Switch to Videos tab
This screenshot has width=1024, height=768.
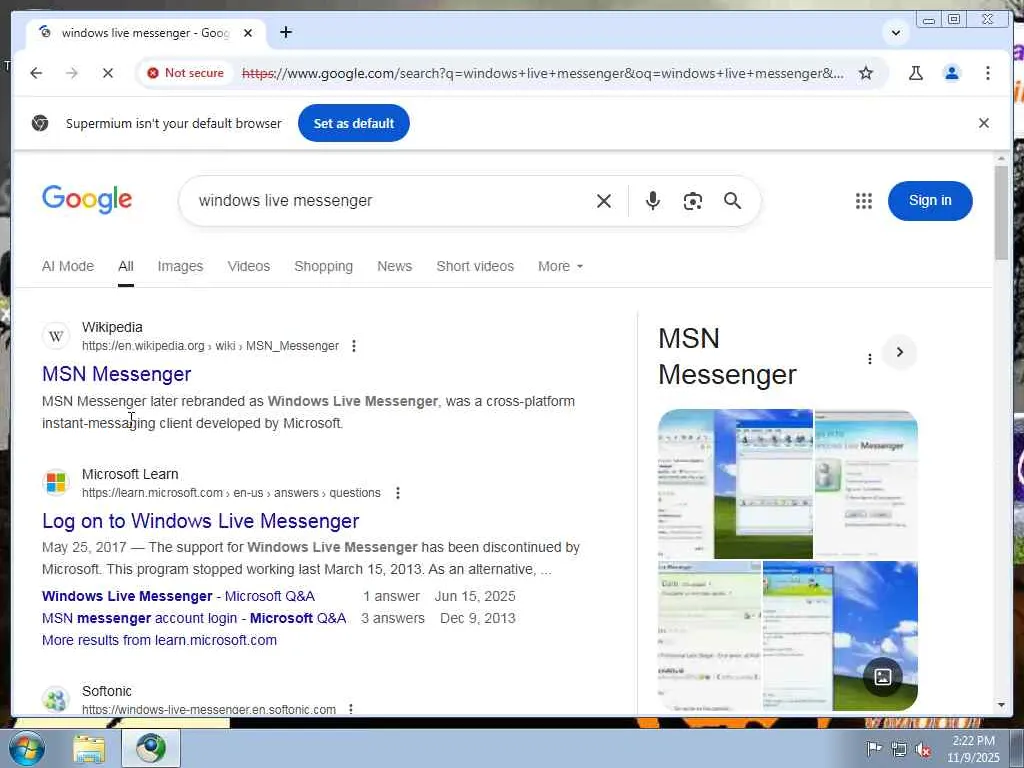249,266
